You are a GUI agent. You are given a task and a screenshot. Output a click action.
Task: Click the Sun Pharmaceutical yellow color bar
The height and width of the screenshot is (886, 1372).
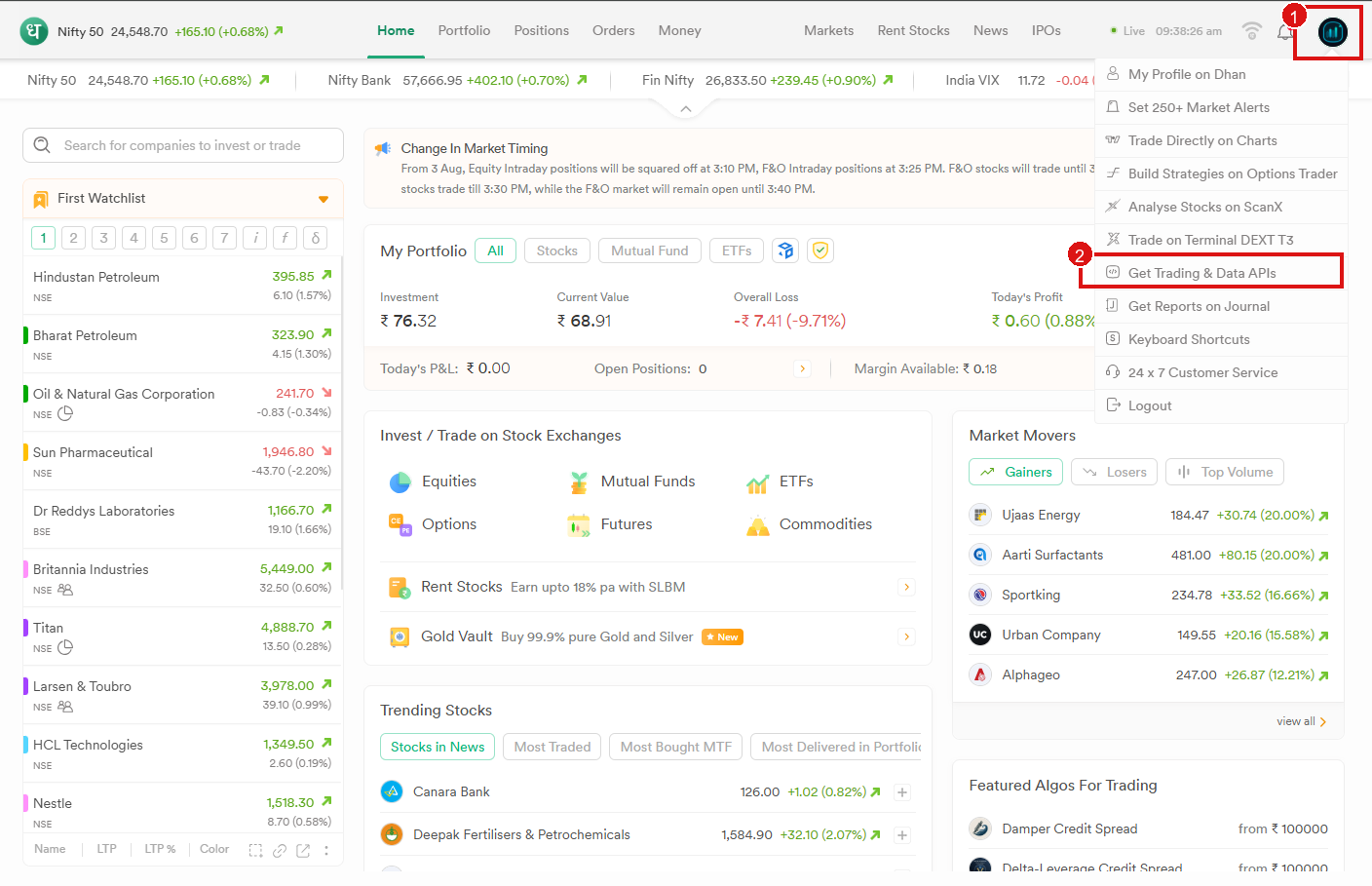(25, 452)
